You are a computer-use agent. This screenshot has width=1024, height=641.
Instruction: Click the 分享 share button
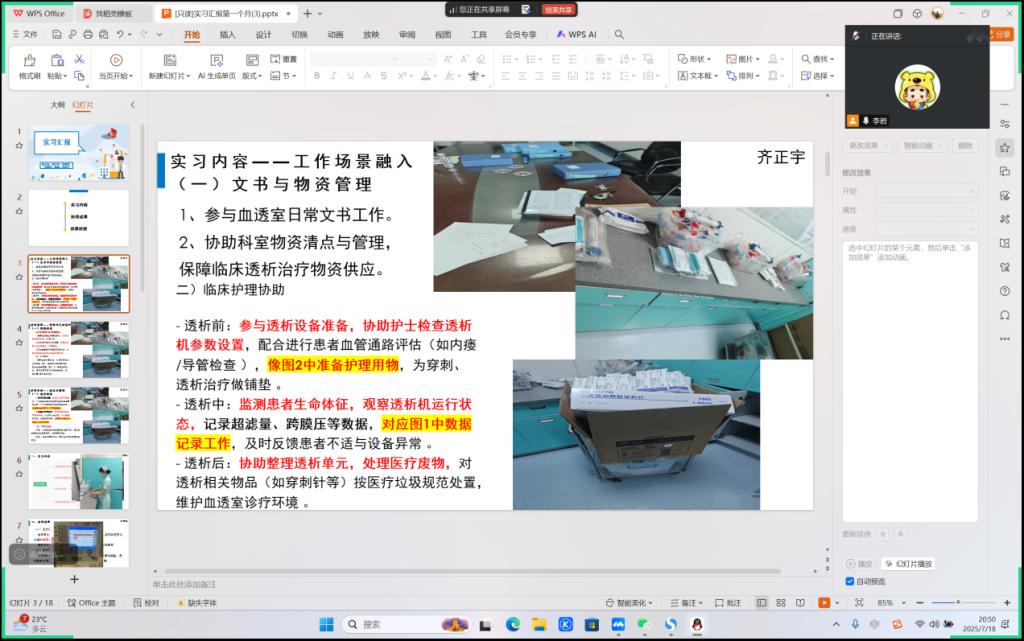coord(1001,34)
